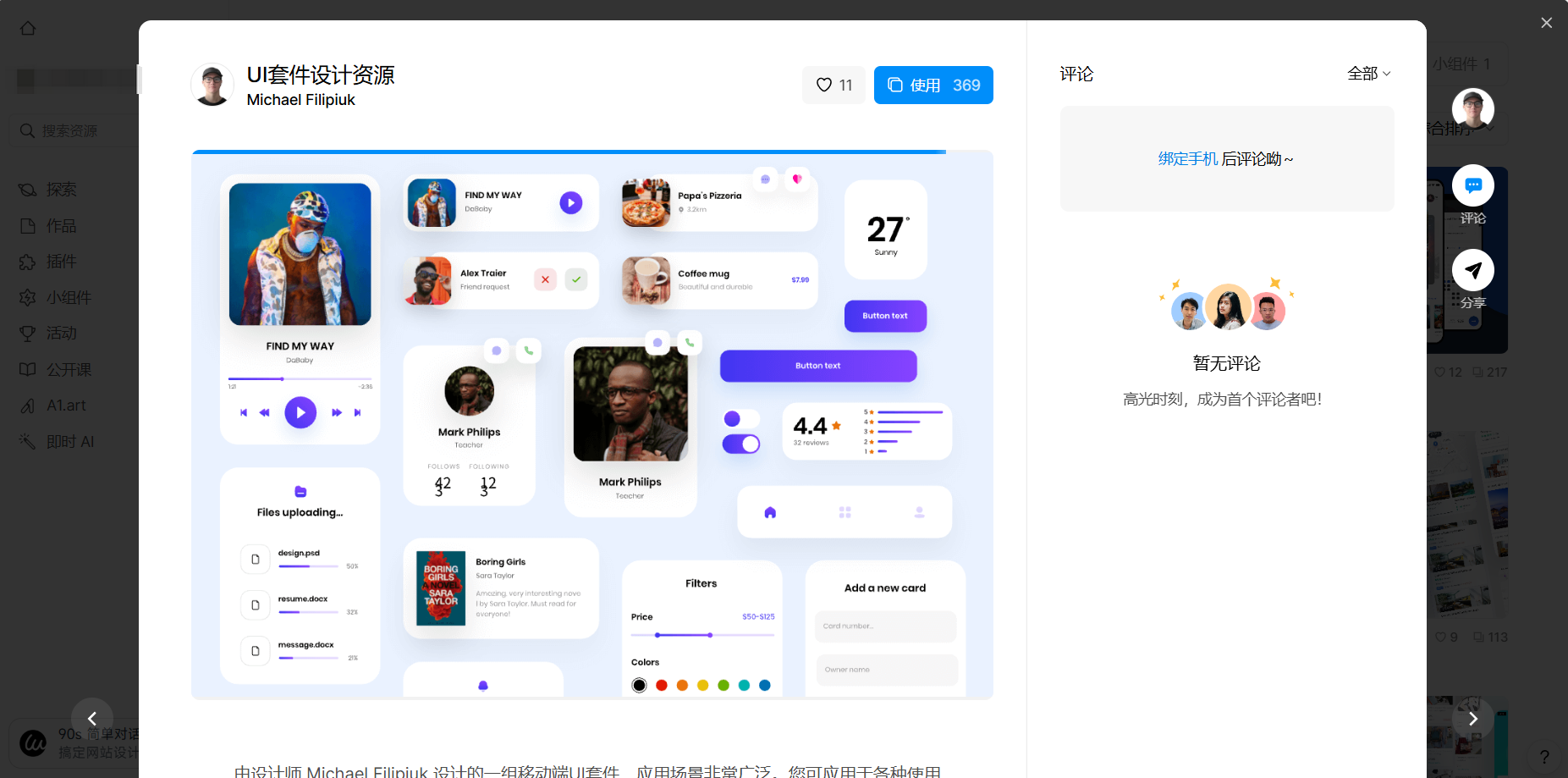1568x778 pixels.
Task: Click the title UI套件设计资源
Action: 321,74
